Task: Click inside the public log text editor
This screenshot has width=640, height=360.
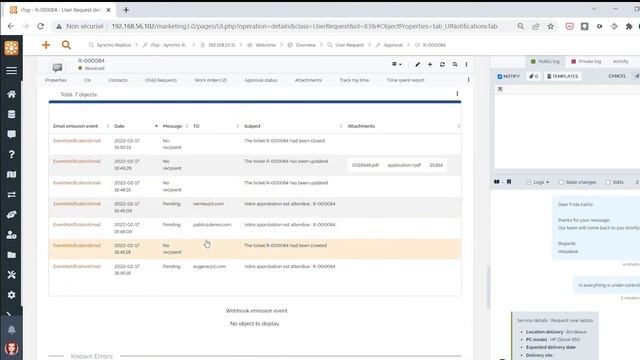Action: pyautogui.click(x=567, y=131)
